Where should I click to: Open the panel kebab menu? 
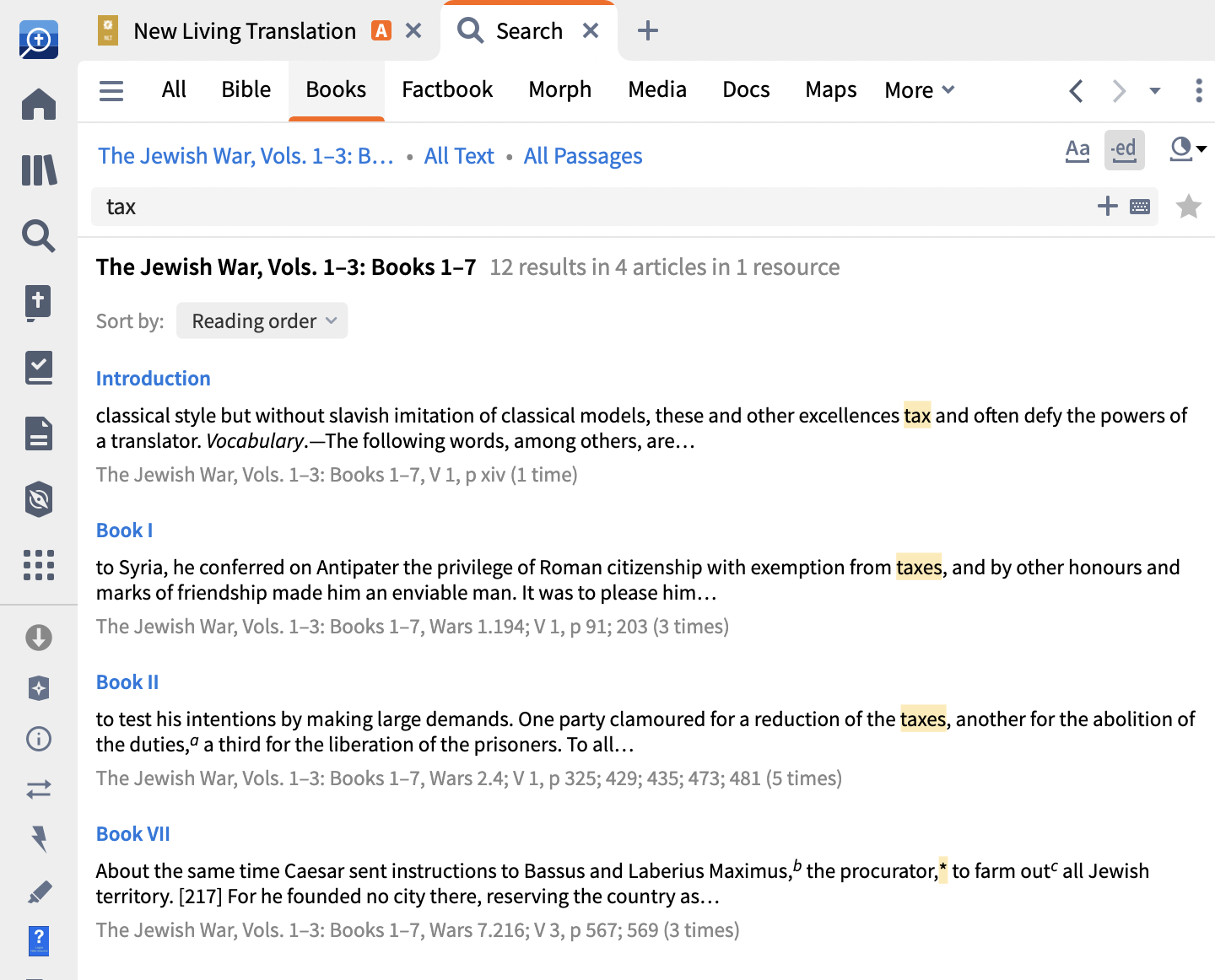[1199, 90]
